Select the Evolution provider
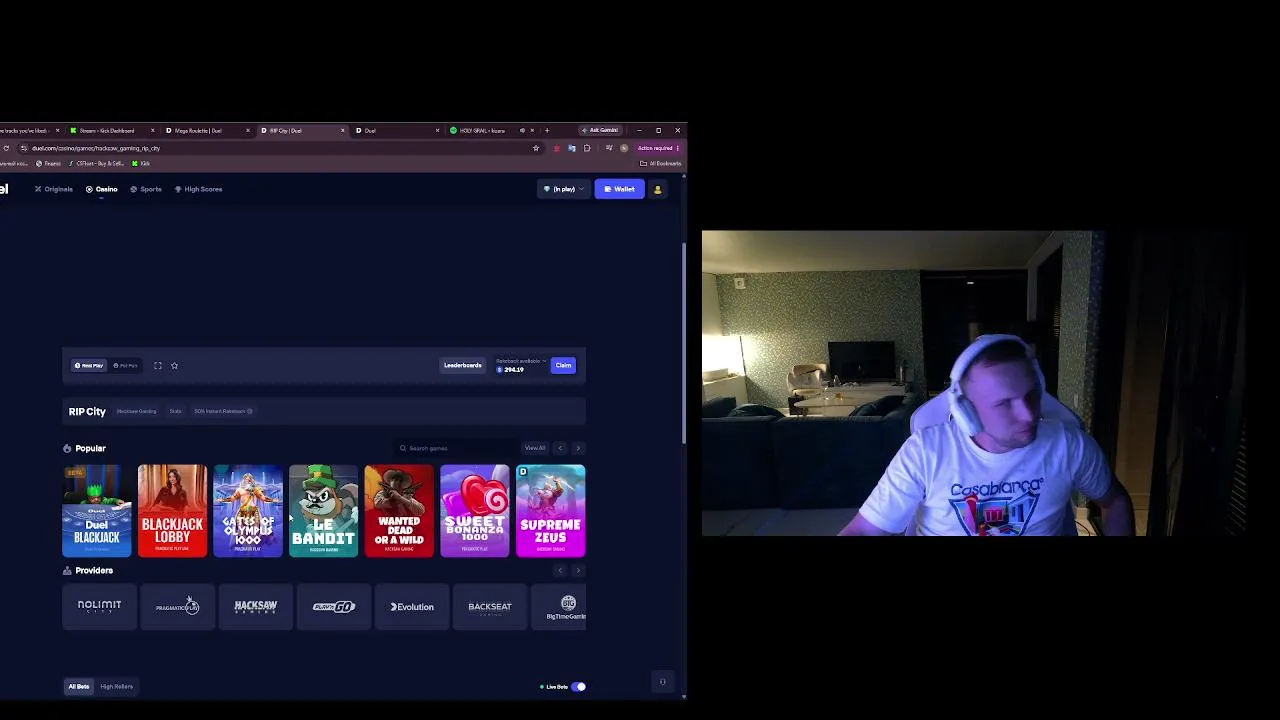This screenshot has width=1280, height=720. [412, 606]
